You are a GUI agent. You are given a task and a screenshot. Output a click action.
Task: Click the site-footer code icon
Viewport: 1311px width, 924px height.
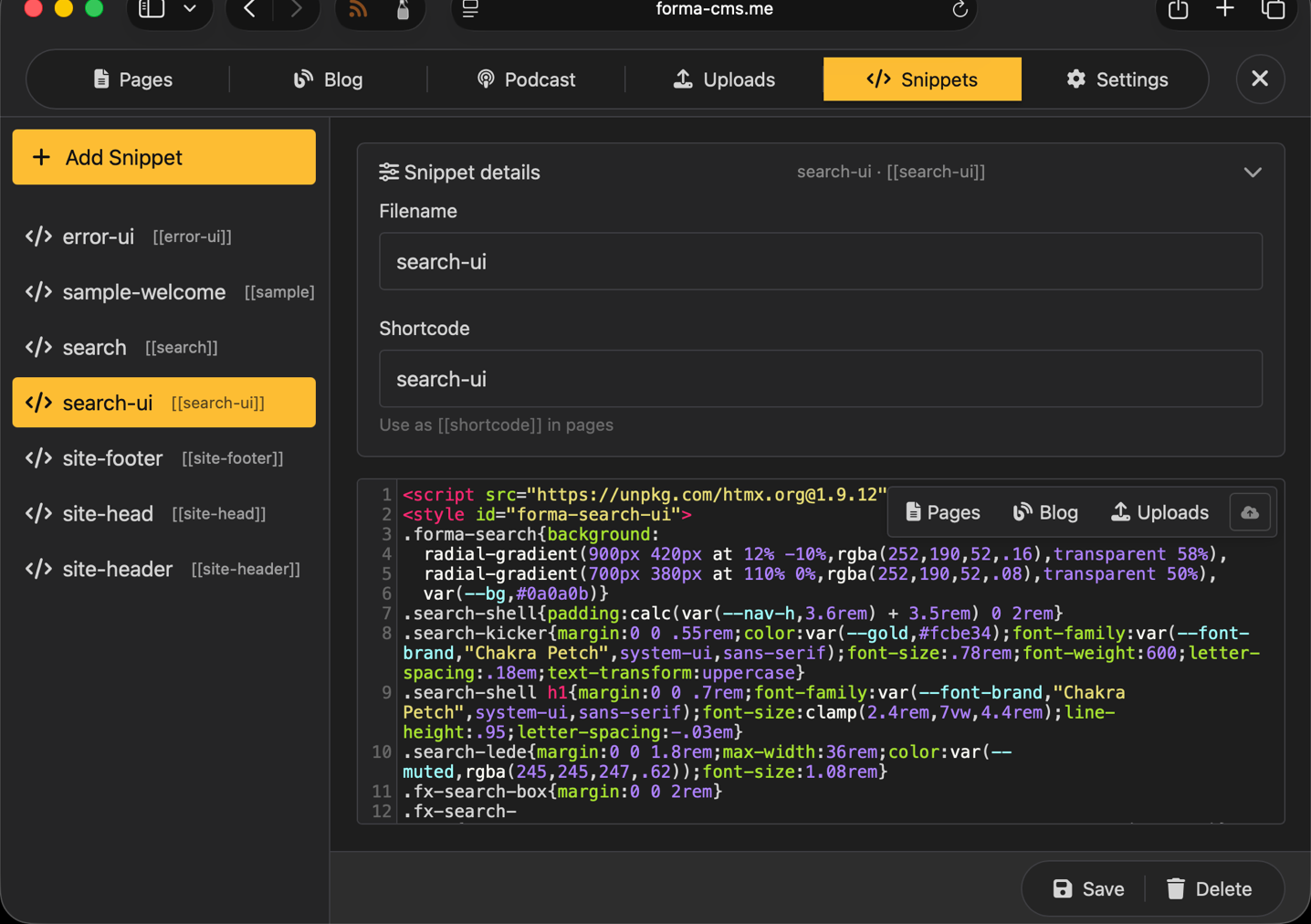pos(38,458)
